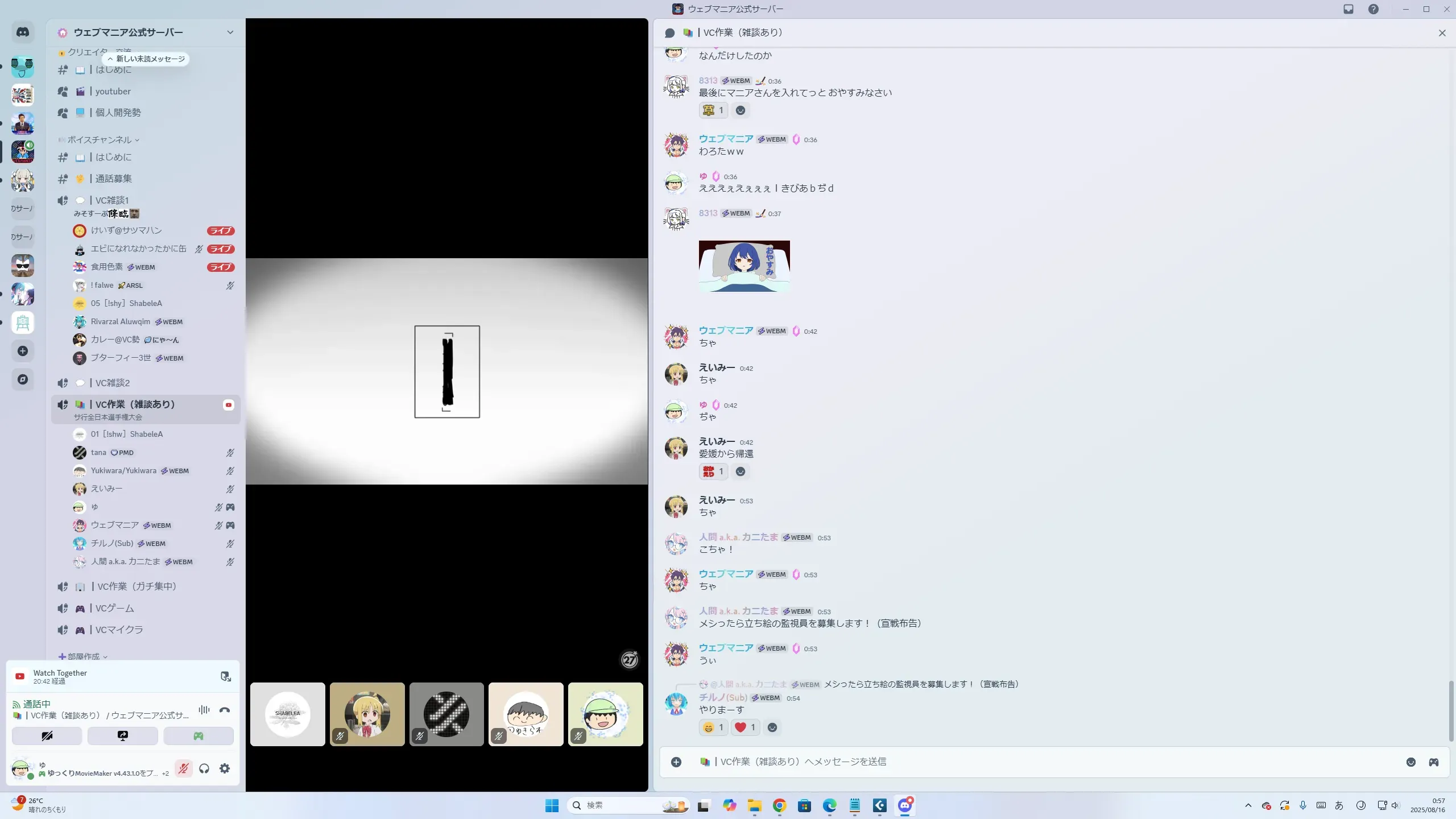Open Discord home direct messages

(x=23, y=32)
